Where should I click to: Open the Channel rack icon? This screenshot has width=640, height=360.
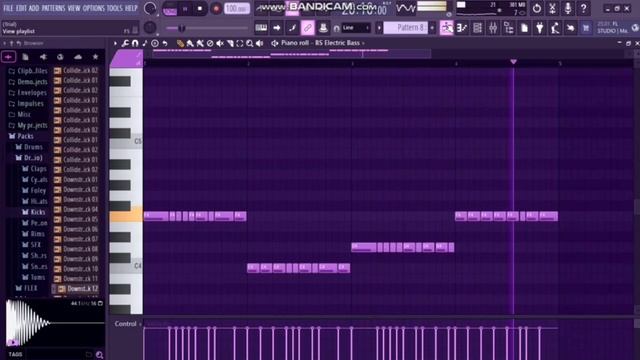tap(478, 28)
